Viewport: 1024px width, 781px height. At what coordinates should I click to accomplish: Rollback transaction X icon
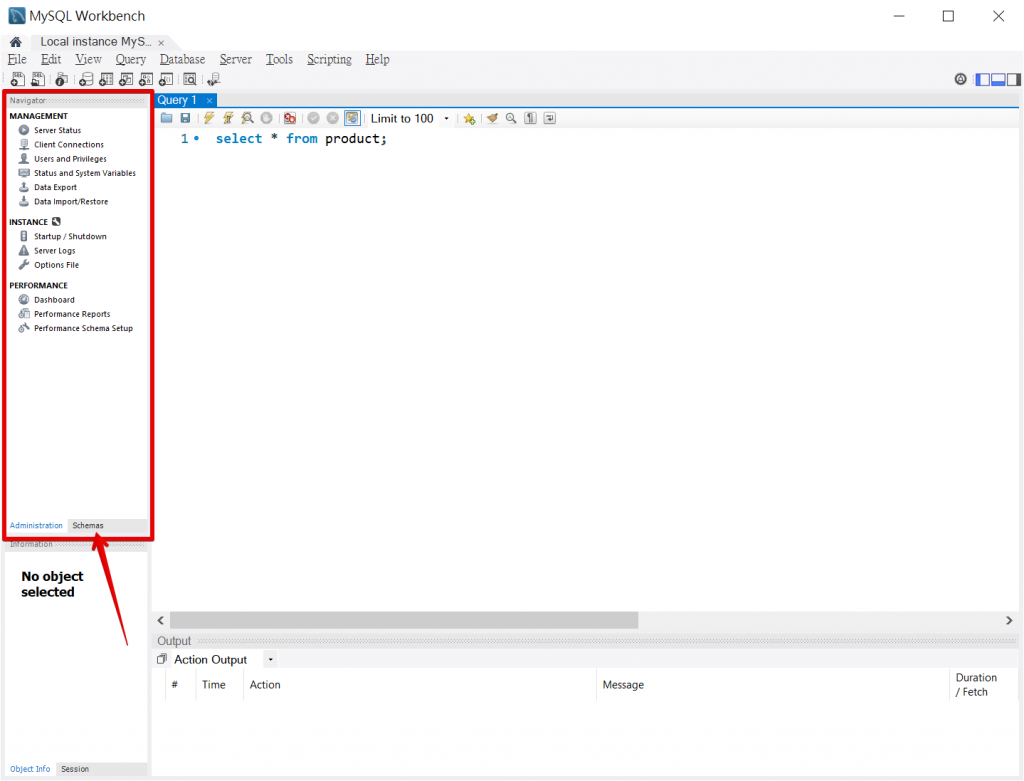(332, 118)
